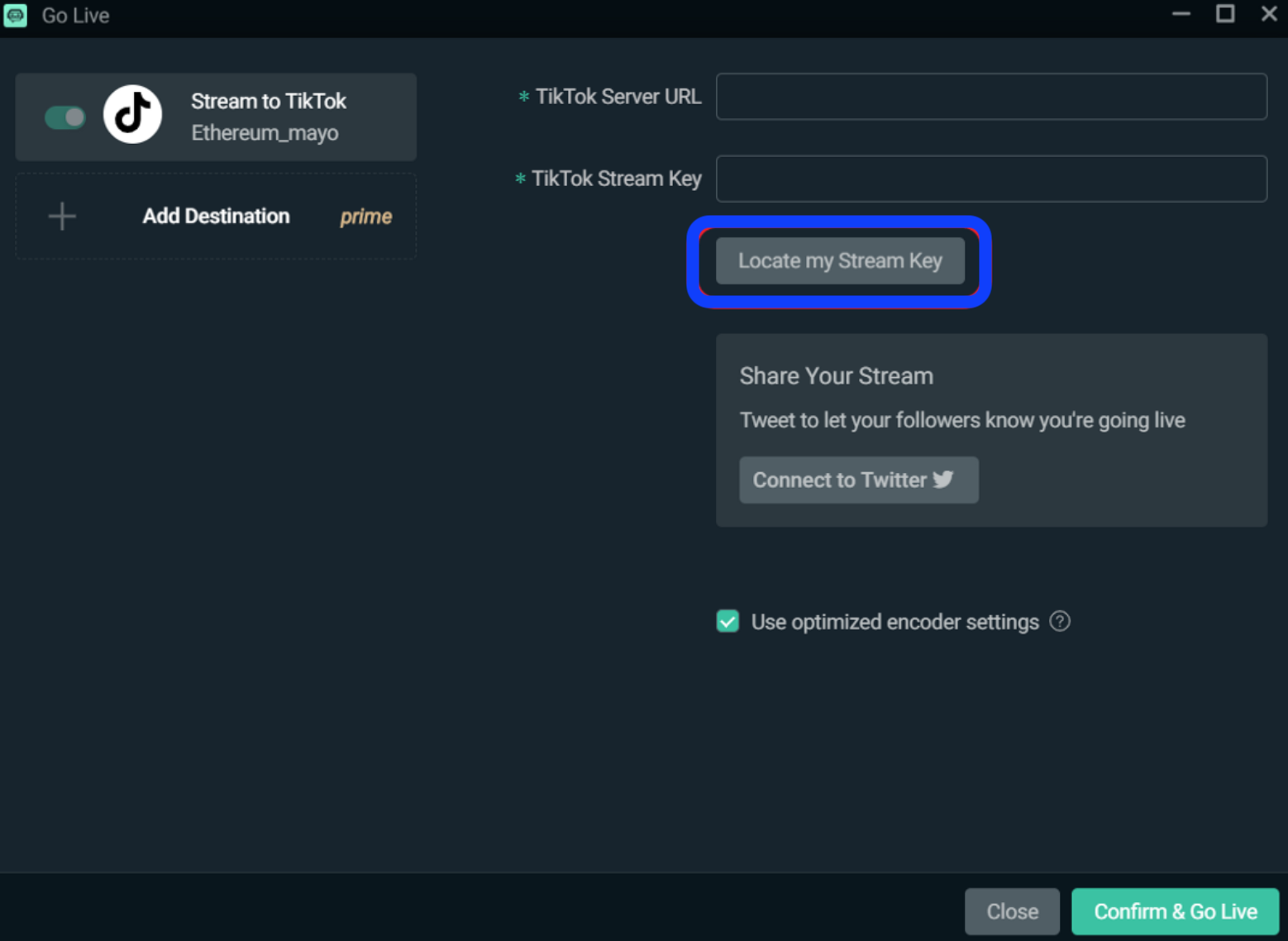Image resolution: width=1288 pixels, height=941 pixels.
Task: Focus the TikTok Server URL field
Action: pyautogui.click(x=991, y=97)
